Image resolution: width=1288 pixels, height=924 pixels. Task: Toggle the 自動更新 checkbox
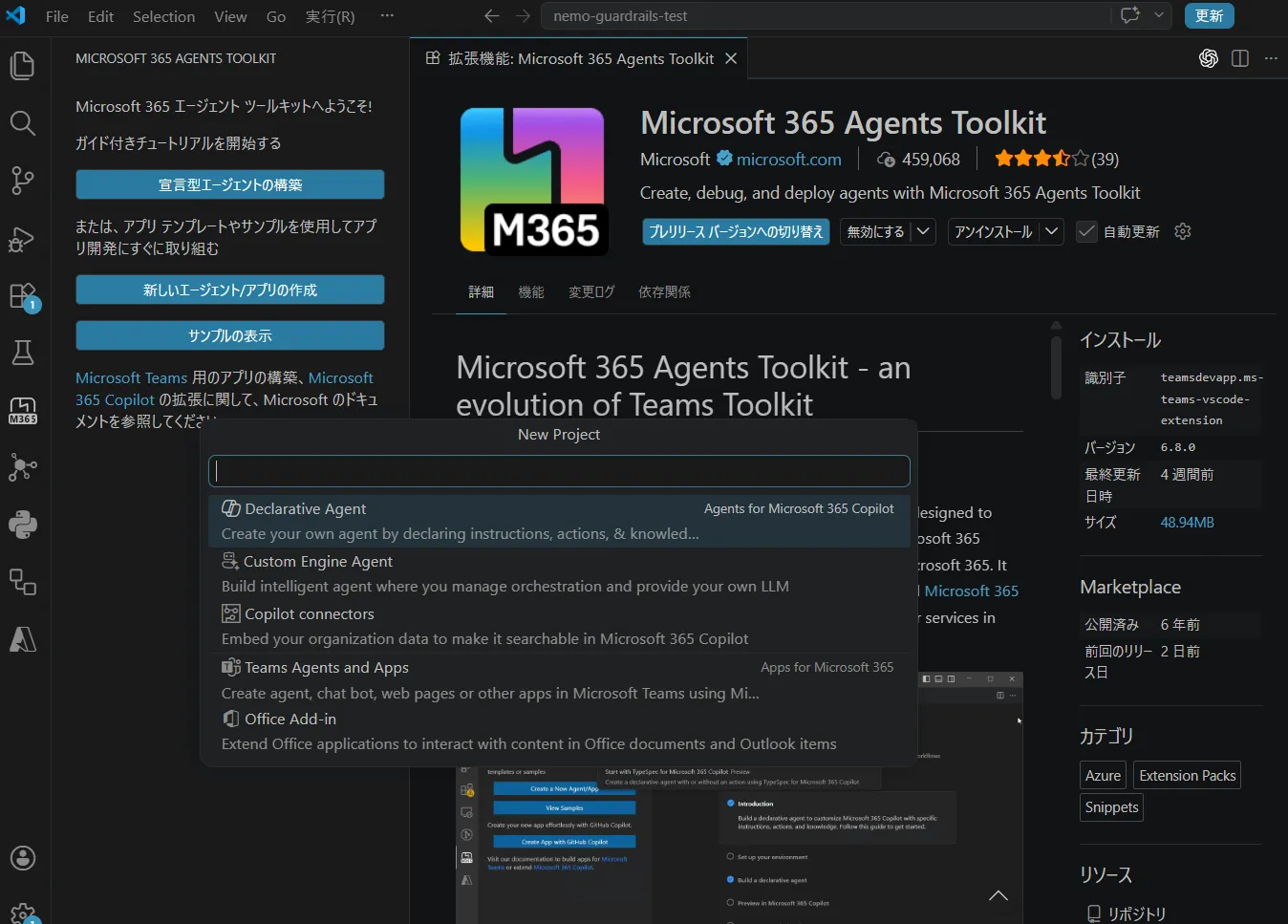[x=1086, y=231]
